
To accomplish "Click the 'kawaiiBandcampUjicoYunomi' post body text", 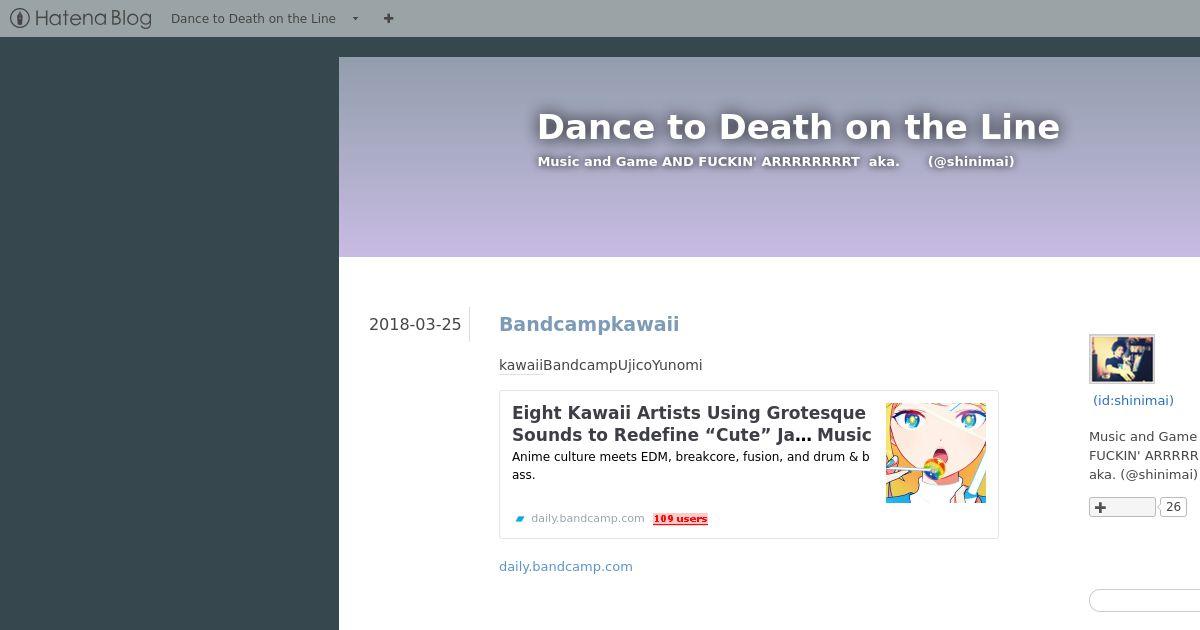I will click(x=601, y=365).
